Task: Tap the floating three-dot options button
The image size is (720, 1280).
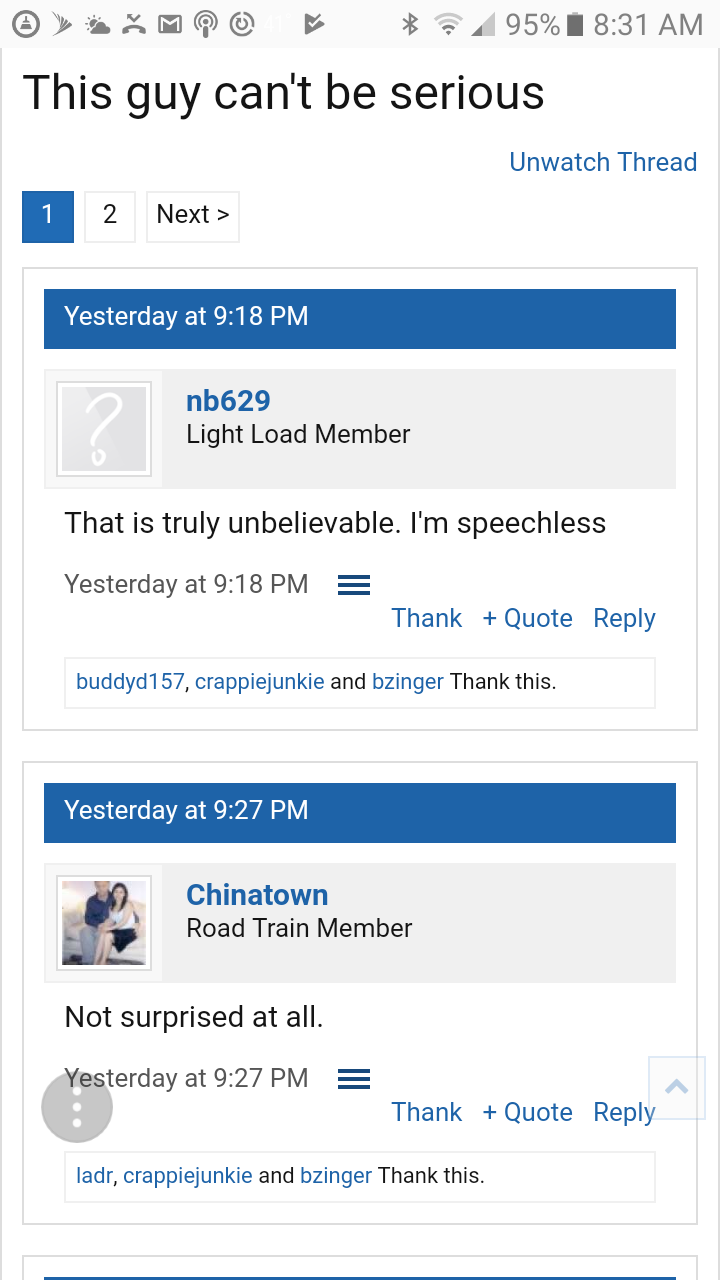Action: [77, 1107]
